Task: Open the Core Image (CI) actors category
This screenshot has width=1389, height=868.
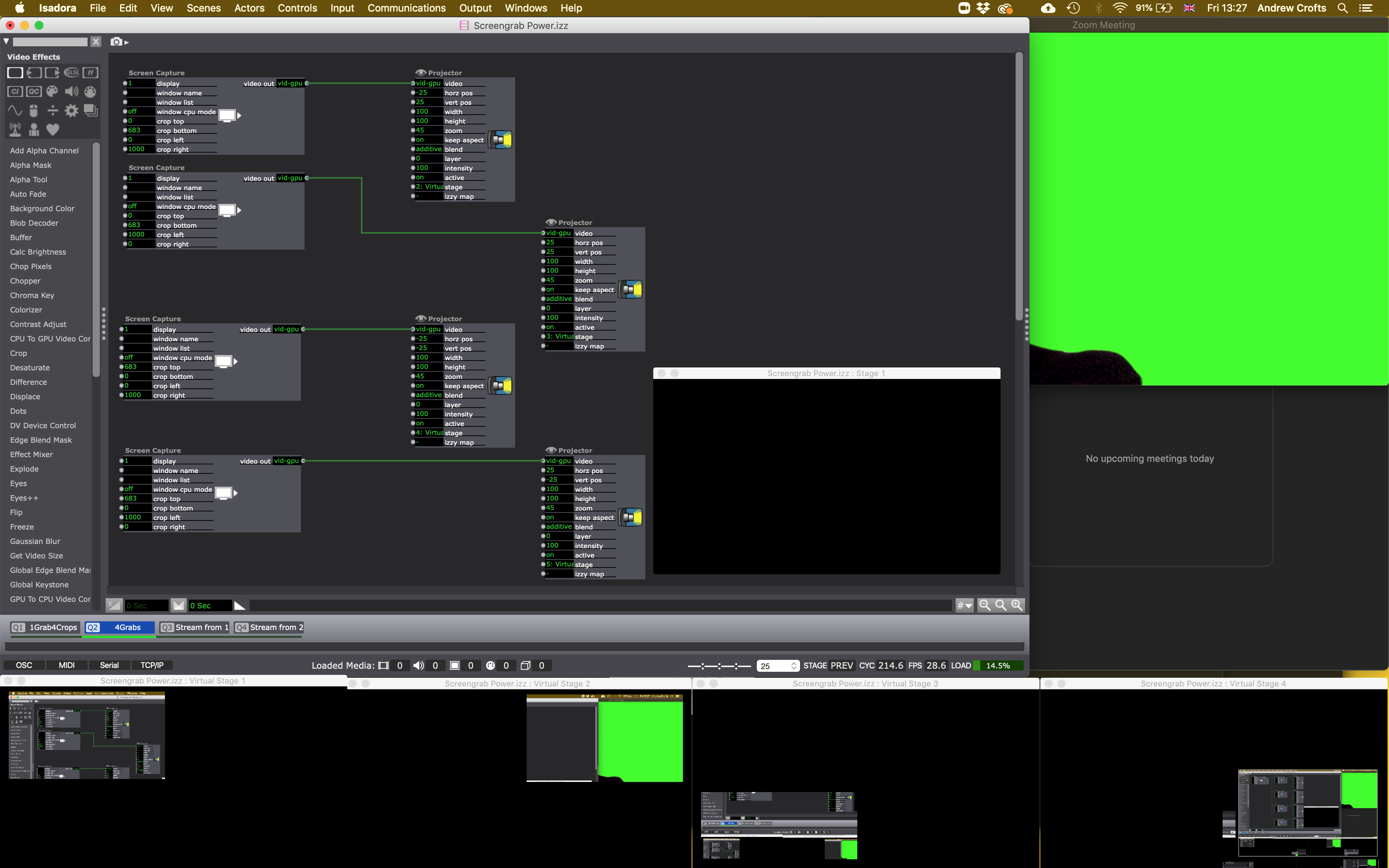Action: (15, 92)
